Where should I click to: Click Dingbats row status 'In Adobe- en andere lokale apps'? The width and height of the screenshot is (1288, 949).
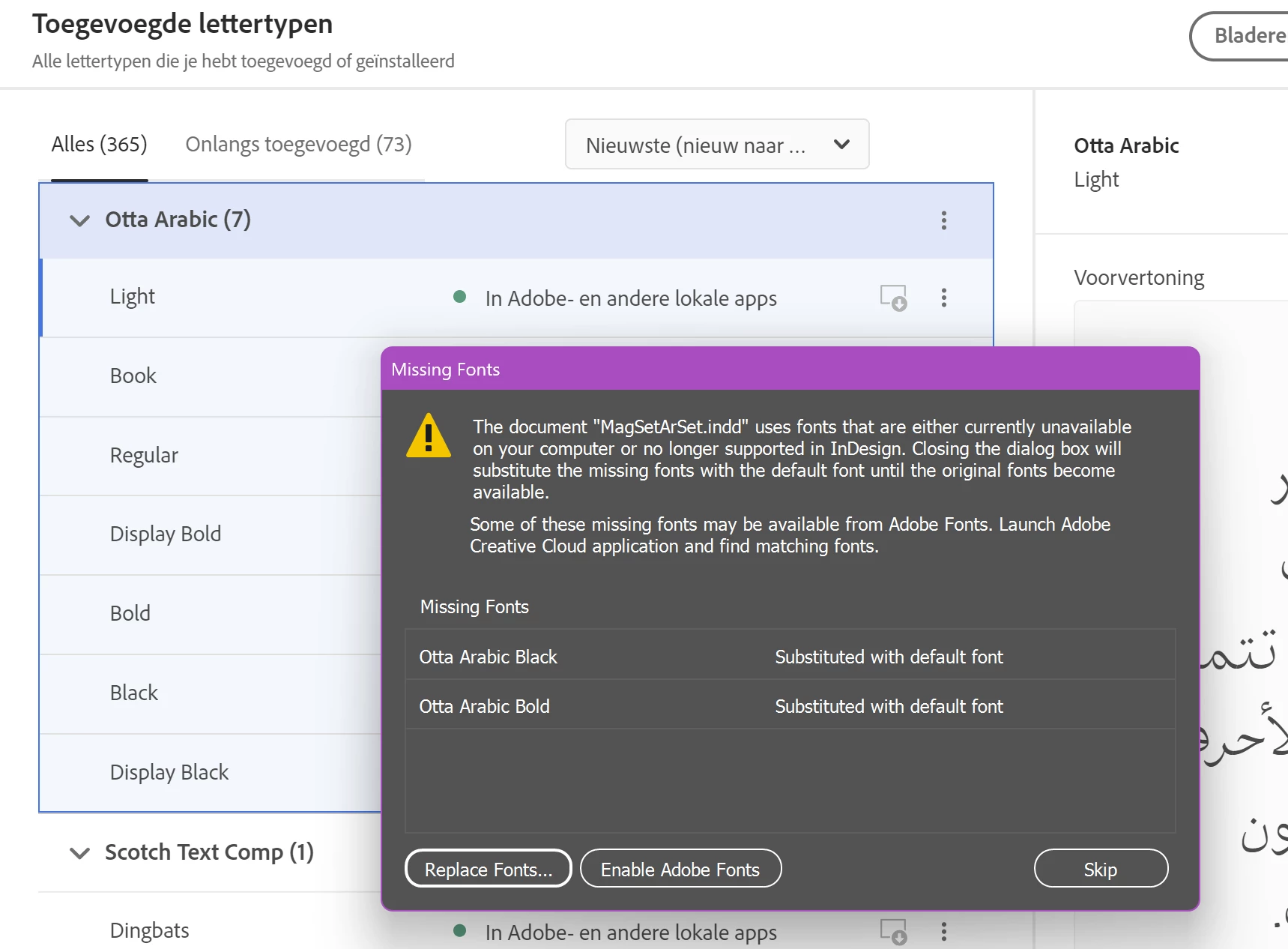pos(631,933)
